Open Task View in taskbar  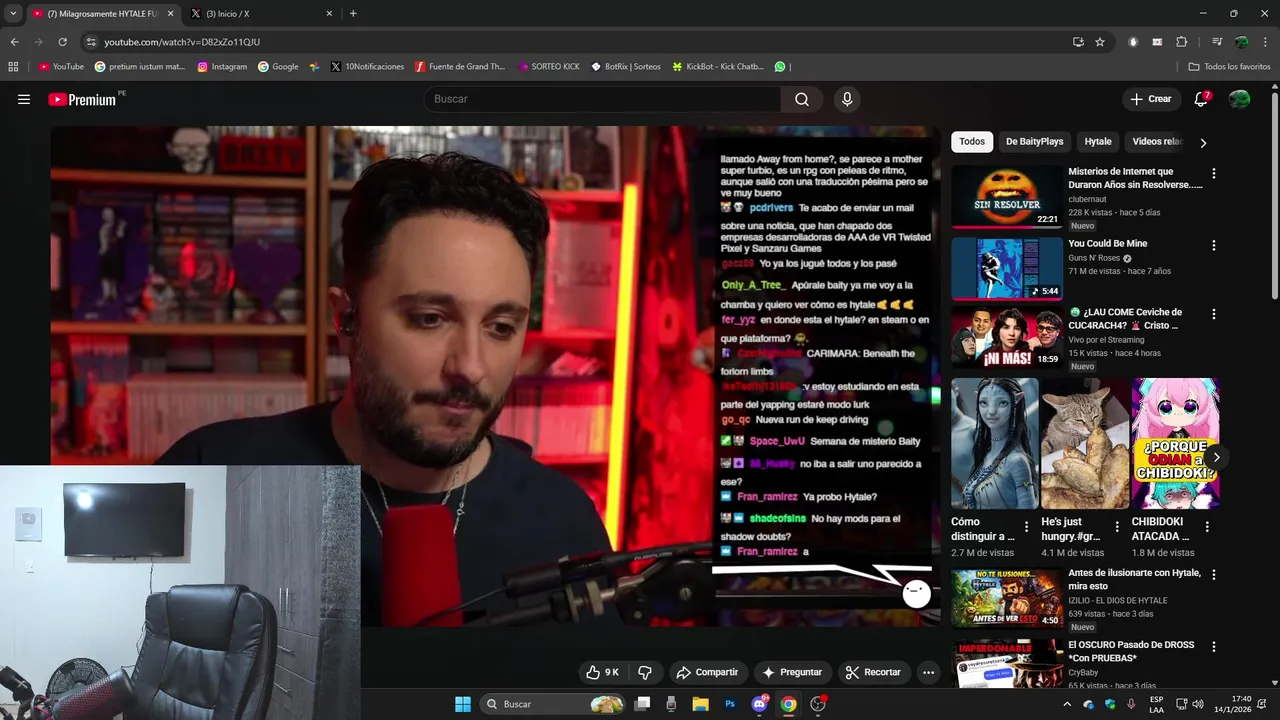click(x=642, y=704)
